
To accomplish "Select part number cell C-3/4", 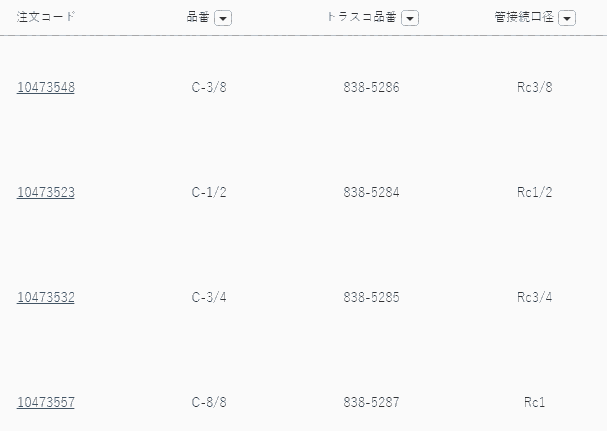I will coord(209,297).
